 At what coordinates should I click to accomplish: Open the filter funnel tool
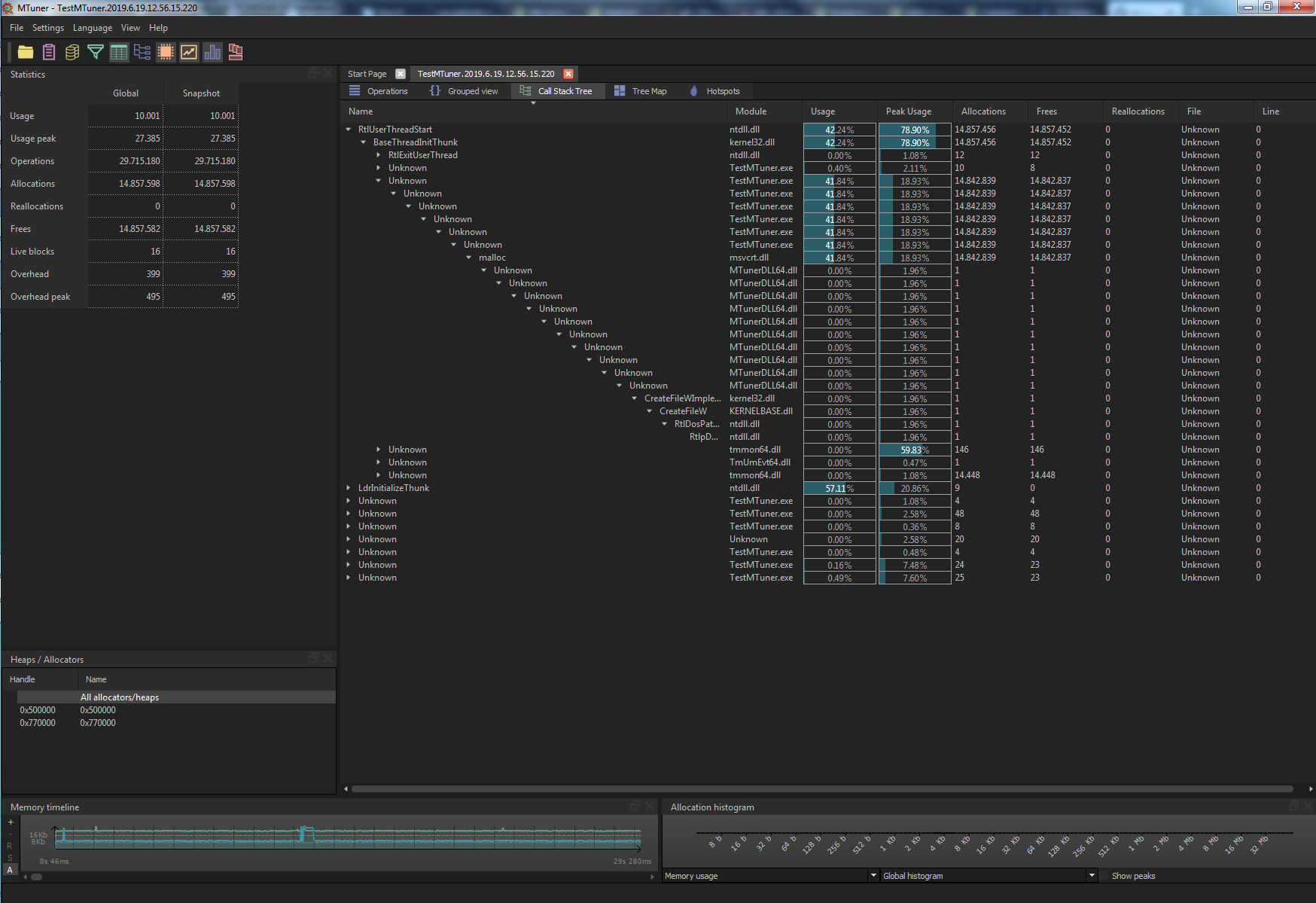click(x=96, y=52)
